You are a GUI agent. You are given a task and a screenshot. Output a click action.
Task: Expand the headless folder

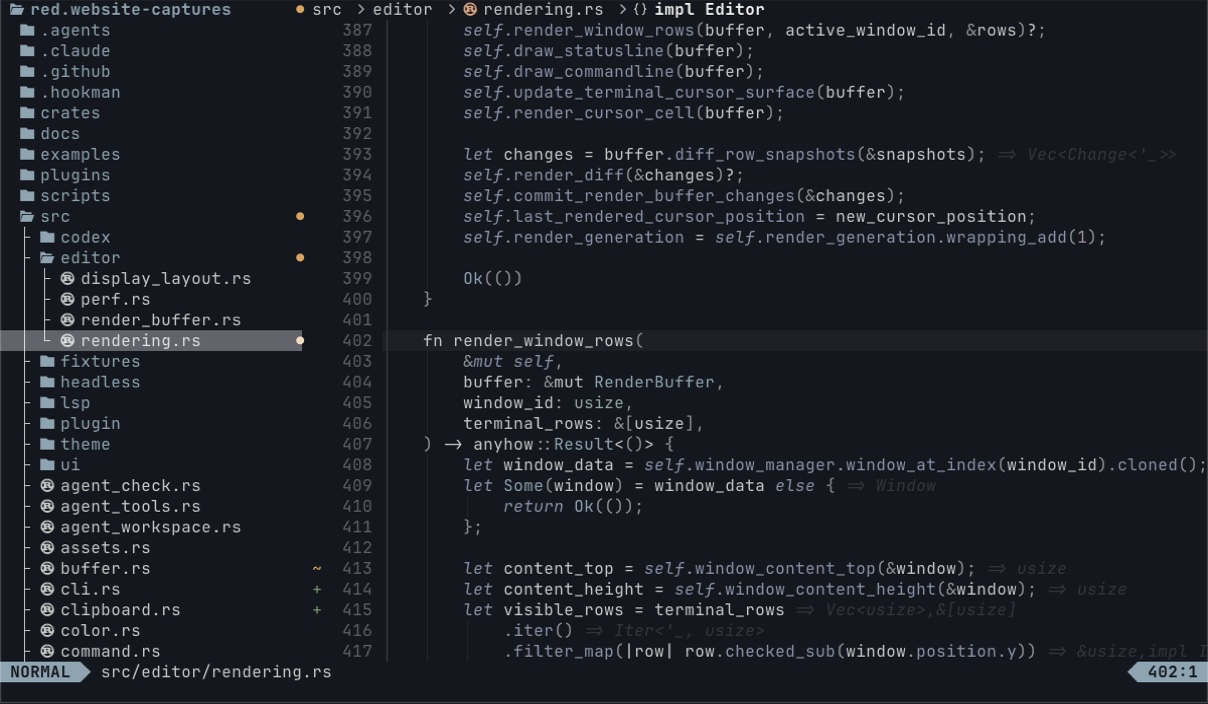tap(47, 382)
